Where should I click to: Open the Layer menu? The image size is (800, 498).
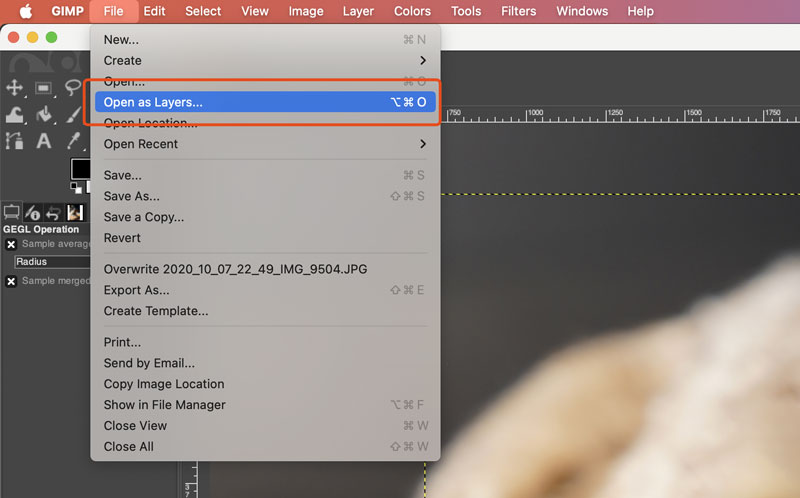point(358,11)
